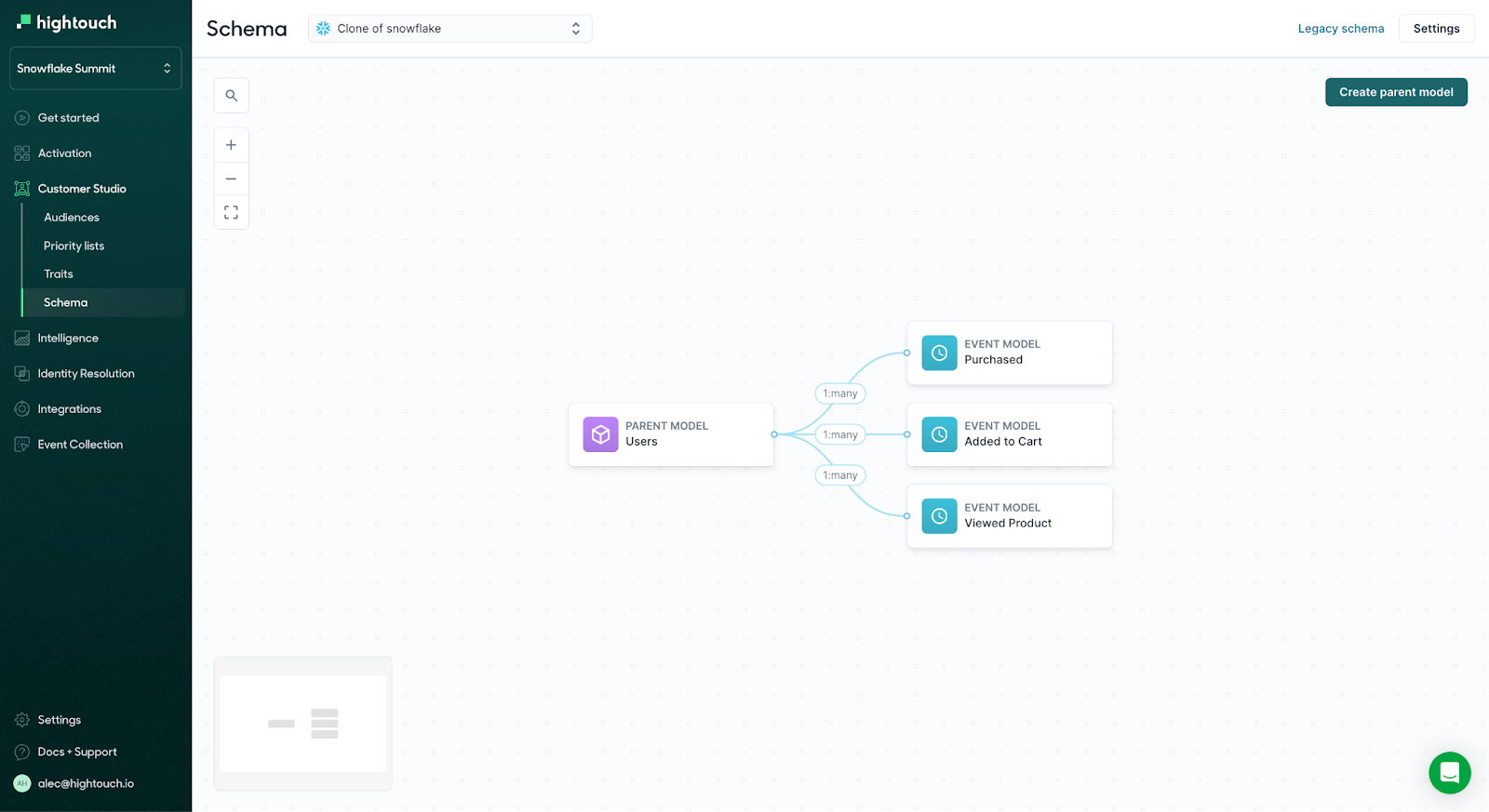Click the fit-to-view canvas icon
Viewport: 1489px width, 812px height.
pos(231,212)
